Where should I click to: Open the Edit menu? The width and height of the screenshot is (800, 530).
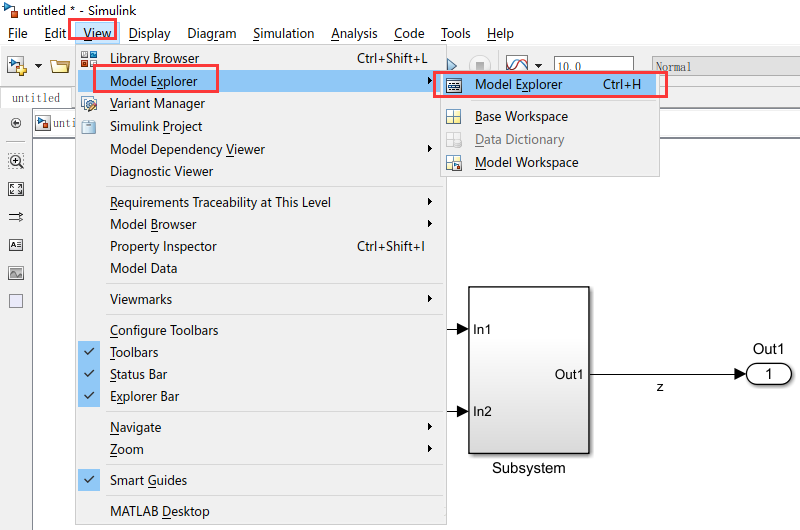tap(55, 34)
